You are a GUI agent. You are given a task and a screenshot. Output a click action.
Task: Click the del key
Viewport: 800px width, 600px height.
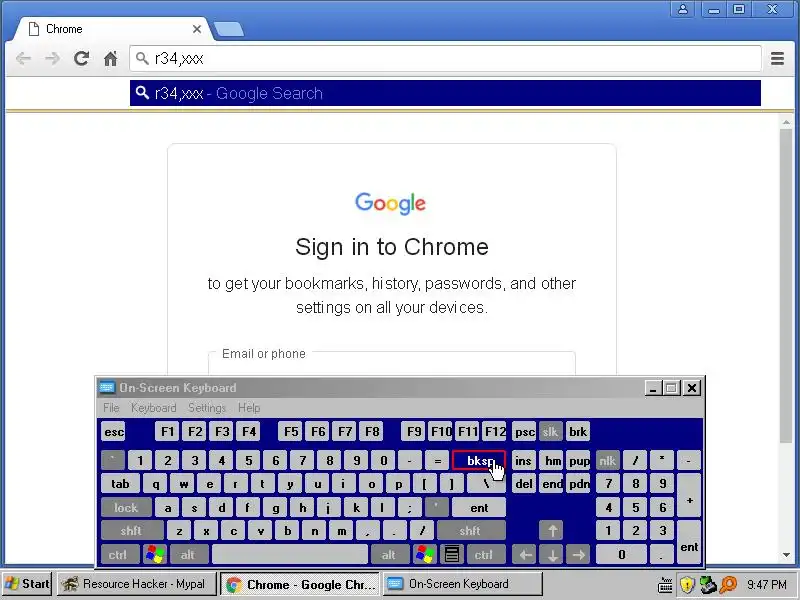[524, 484]
